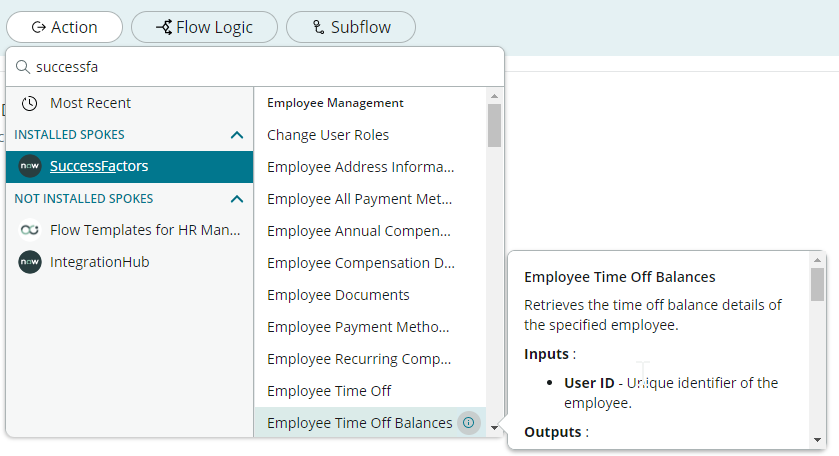Click the search magnifier icon
Image resolution: width=839 pixels, height=456 pixels.
click(22, 67)
